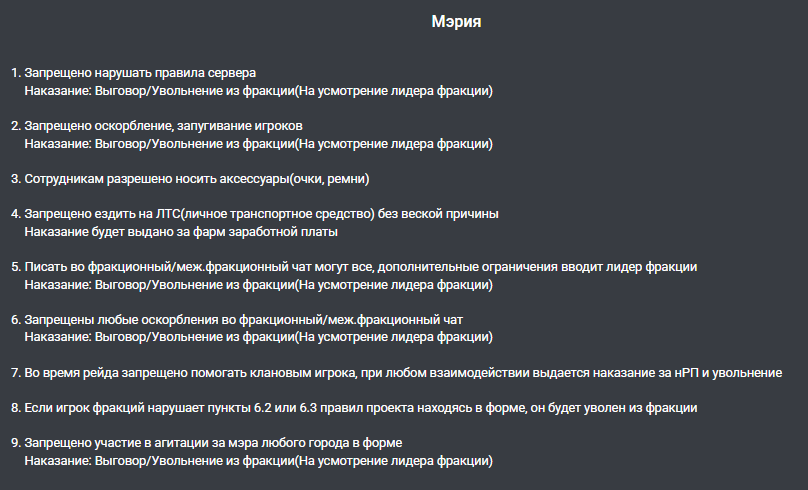Click the punishment line under rule 2
The width and height of the screenshot is (808, 490).
click(x=259, y=144)
